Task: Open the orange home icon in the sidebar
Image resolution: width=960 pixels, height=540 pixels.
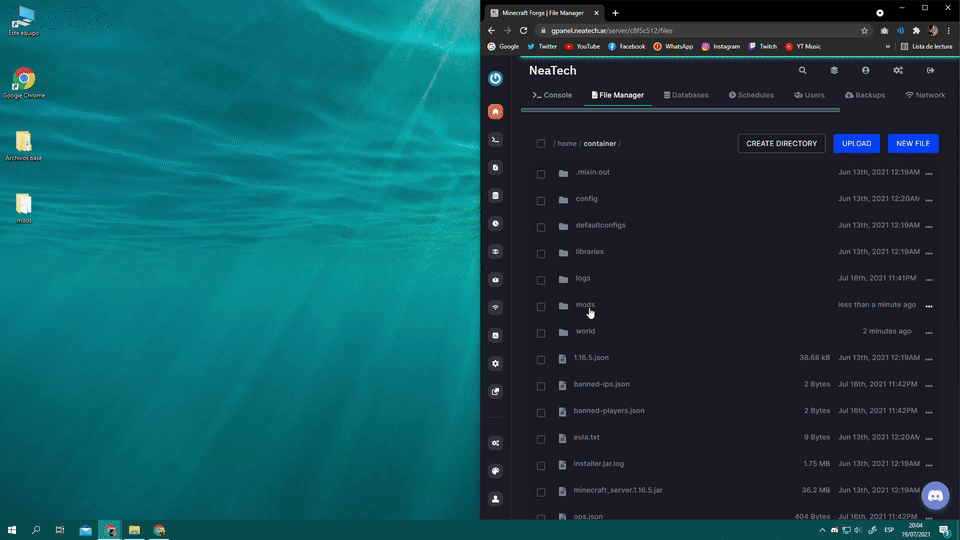Action: (495, 111)
